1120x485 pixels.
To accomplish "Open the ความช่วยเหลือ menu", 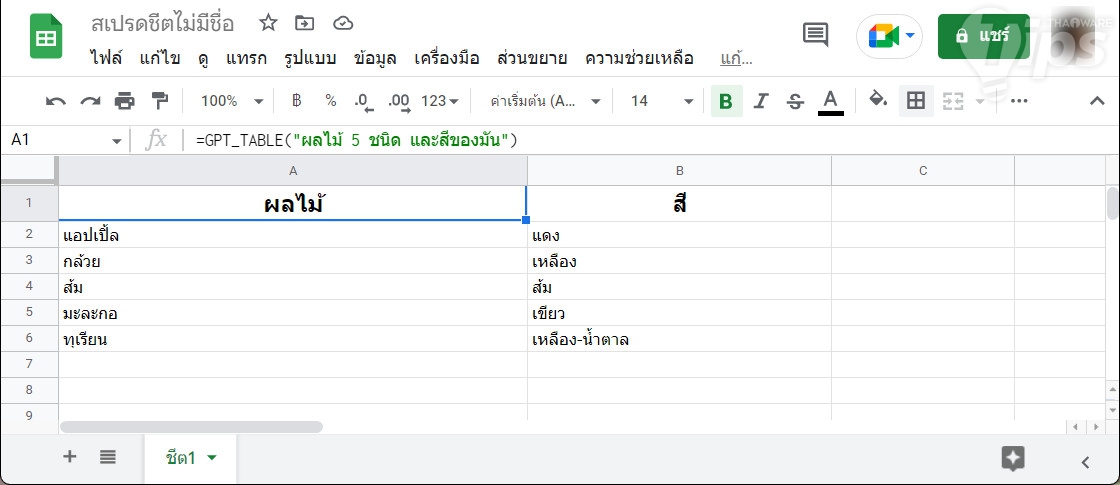I will (639, 59).
